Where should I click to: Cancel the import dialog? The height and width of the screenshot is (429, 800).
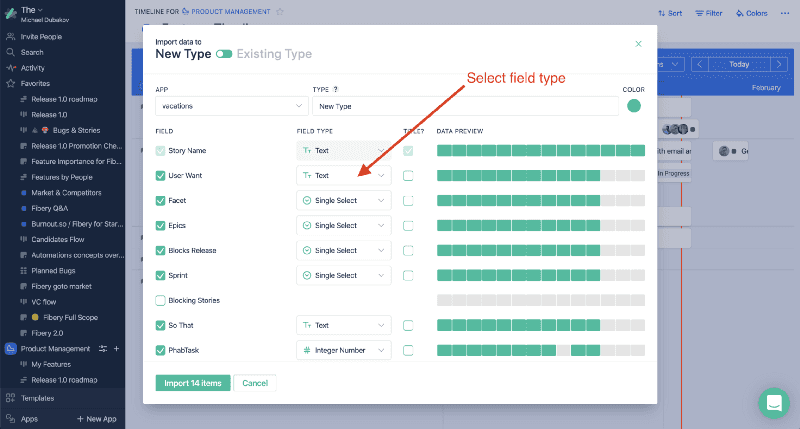(x=255, y=383)
